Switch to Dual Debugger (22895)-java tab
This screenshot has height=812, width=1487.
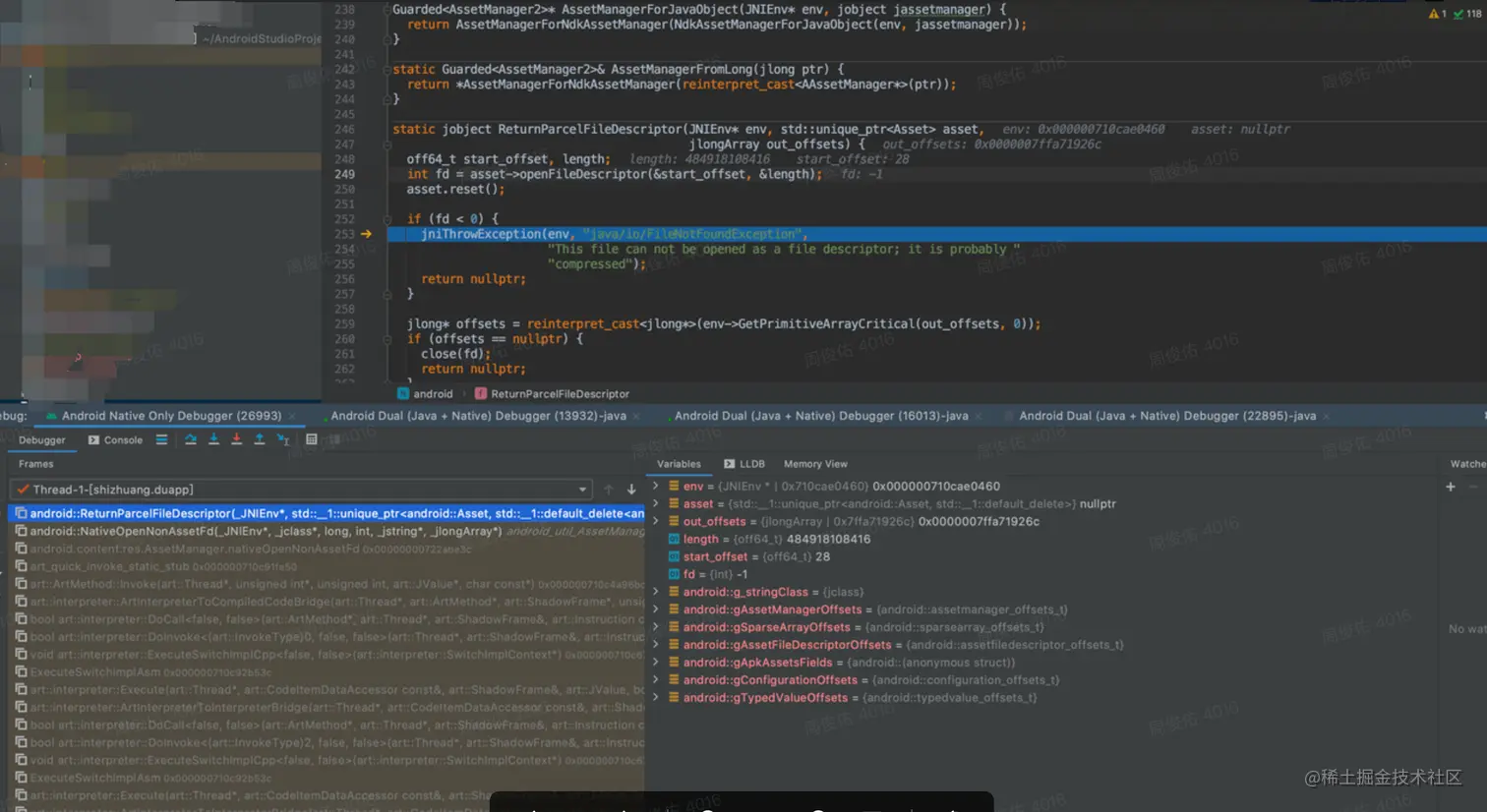tap(1167, 417)
